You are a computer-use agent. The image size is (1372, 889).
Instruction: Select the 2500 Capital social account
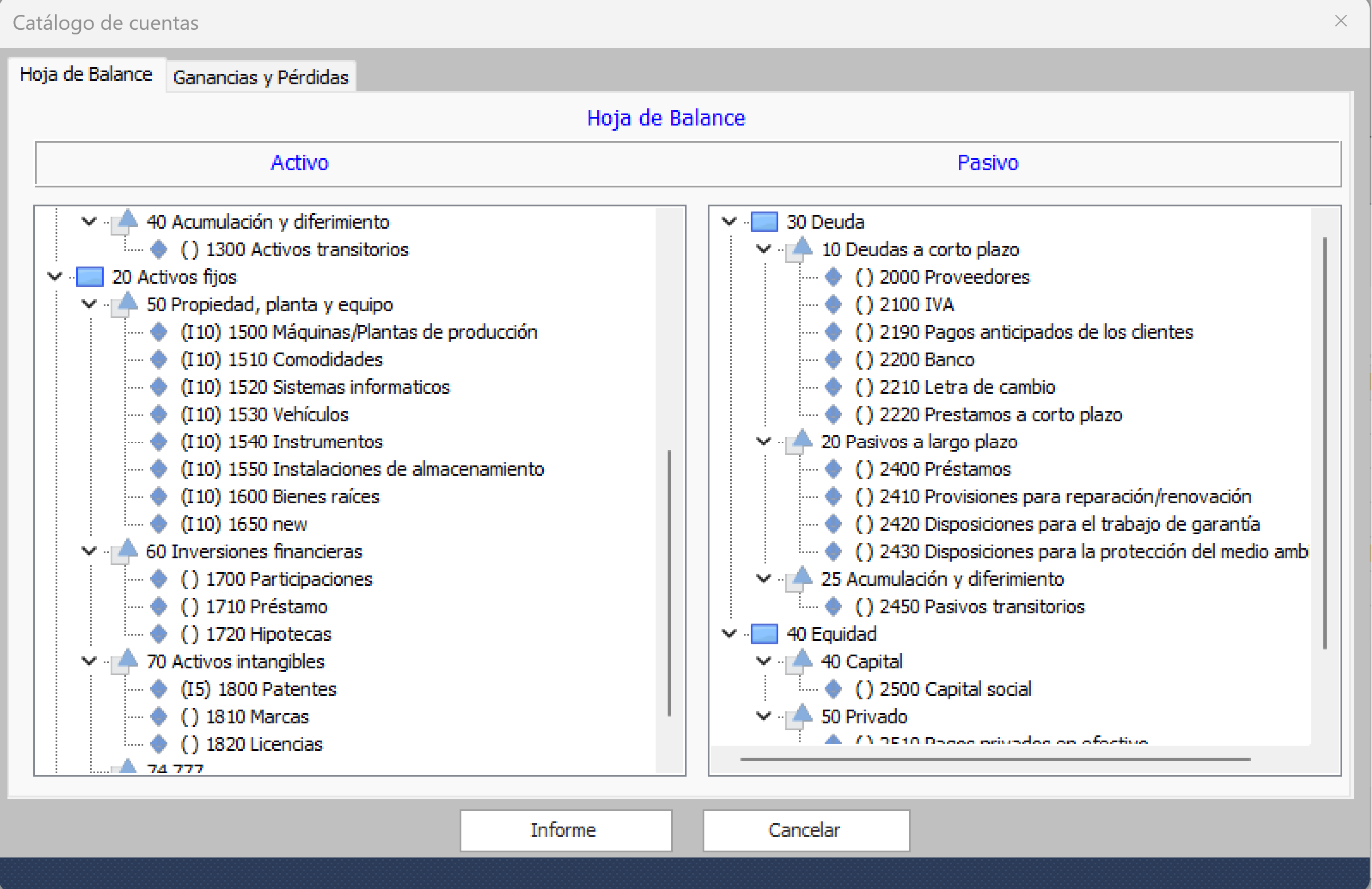(x=955, y=689)
